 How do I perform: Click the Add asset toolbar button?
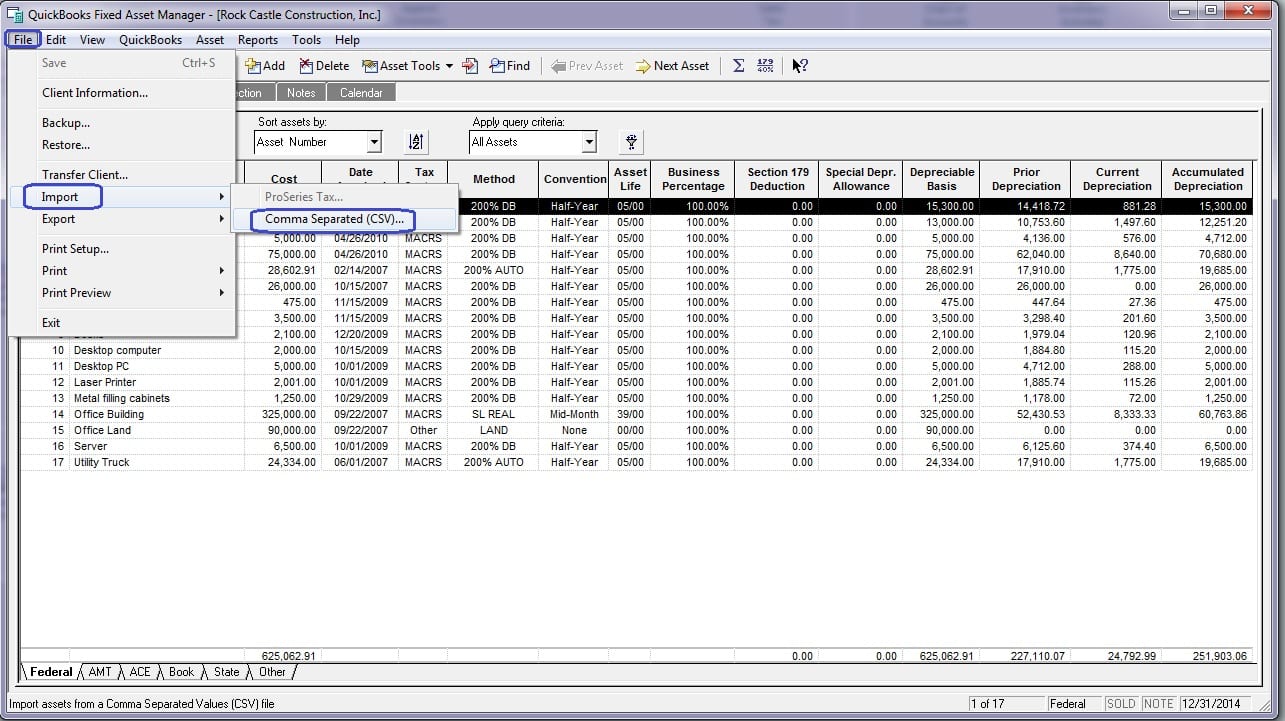265,66
